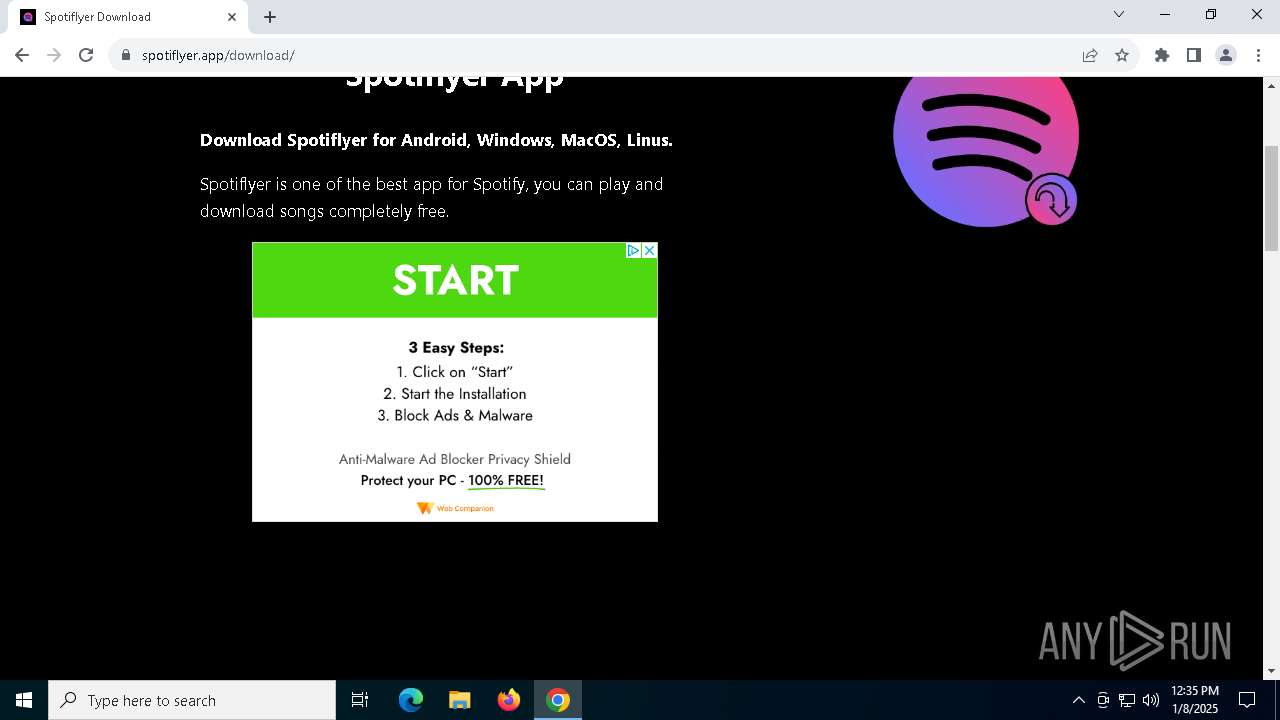Close the Spotiflyer Download tab
Screen dimensions: 1280x720
(x=232, y=17)
